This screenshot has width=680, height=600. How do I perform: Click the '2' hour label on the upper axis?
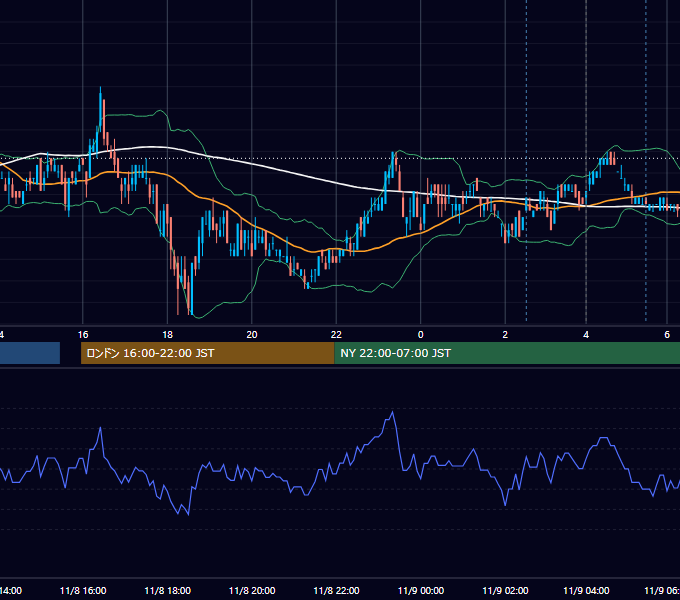[x=505, y=335]
